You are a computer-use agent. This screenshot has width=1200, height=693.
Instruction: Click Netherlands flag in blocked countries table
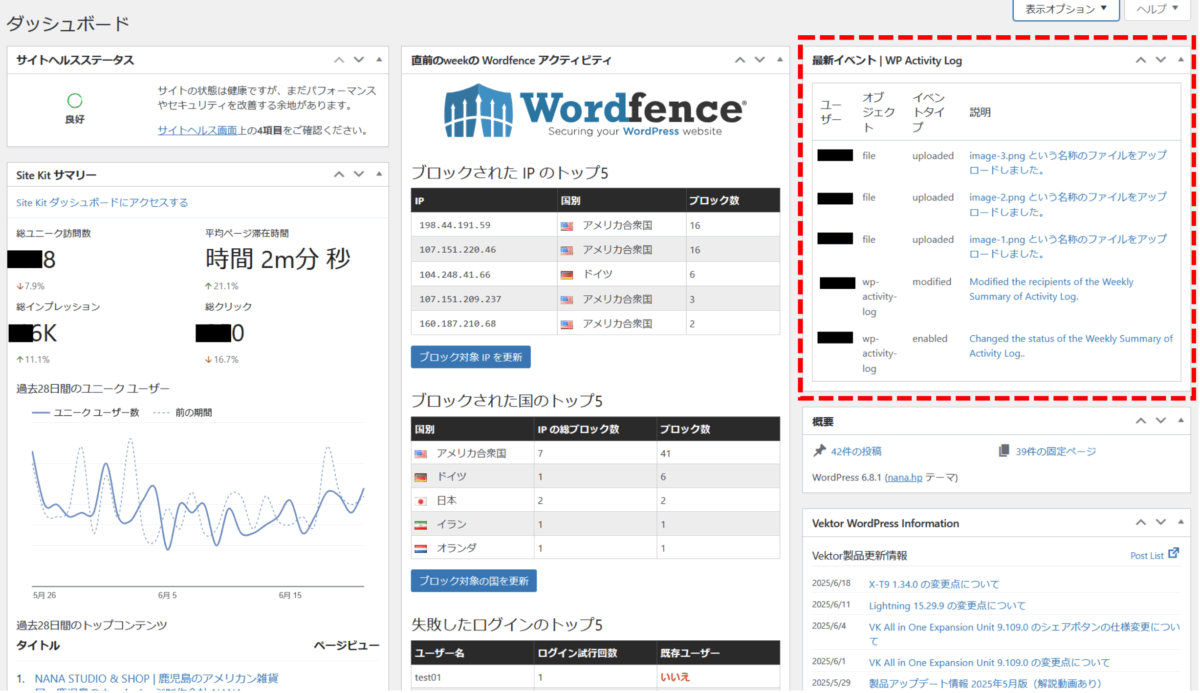pos(420,548)
